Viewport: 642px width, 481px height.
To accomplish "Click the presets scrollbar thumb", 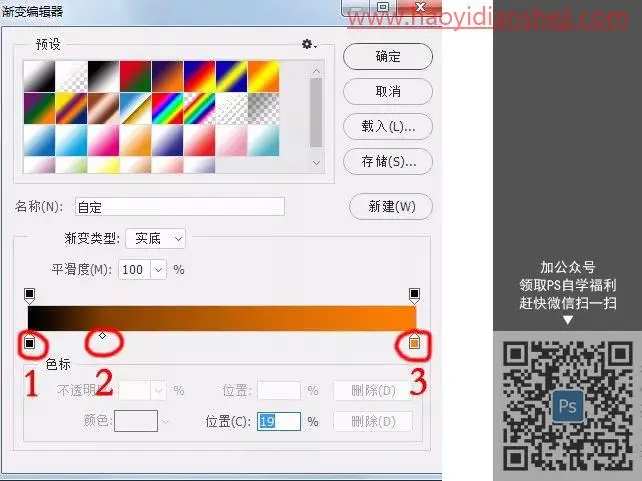I will coord(316,112).
